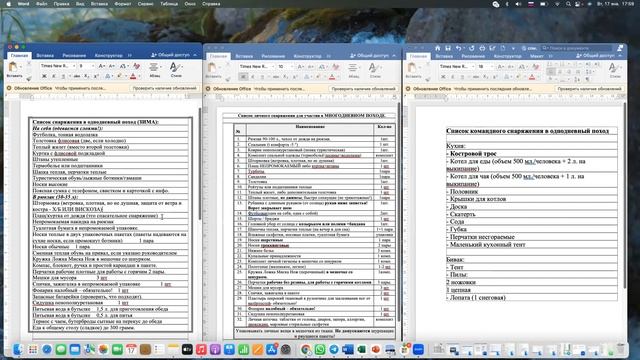Image resolution: width=640 pixels, height=360 pixels.
Task: Toggle superscript in the left Word window
Action: [96, 76]
